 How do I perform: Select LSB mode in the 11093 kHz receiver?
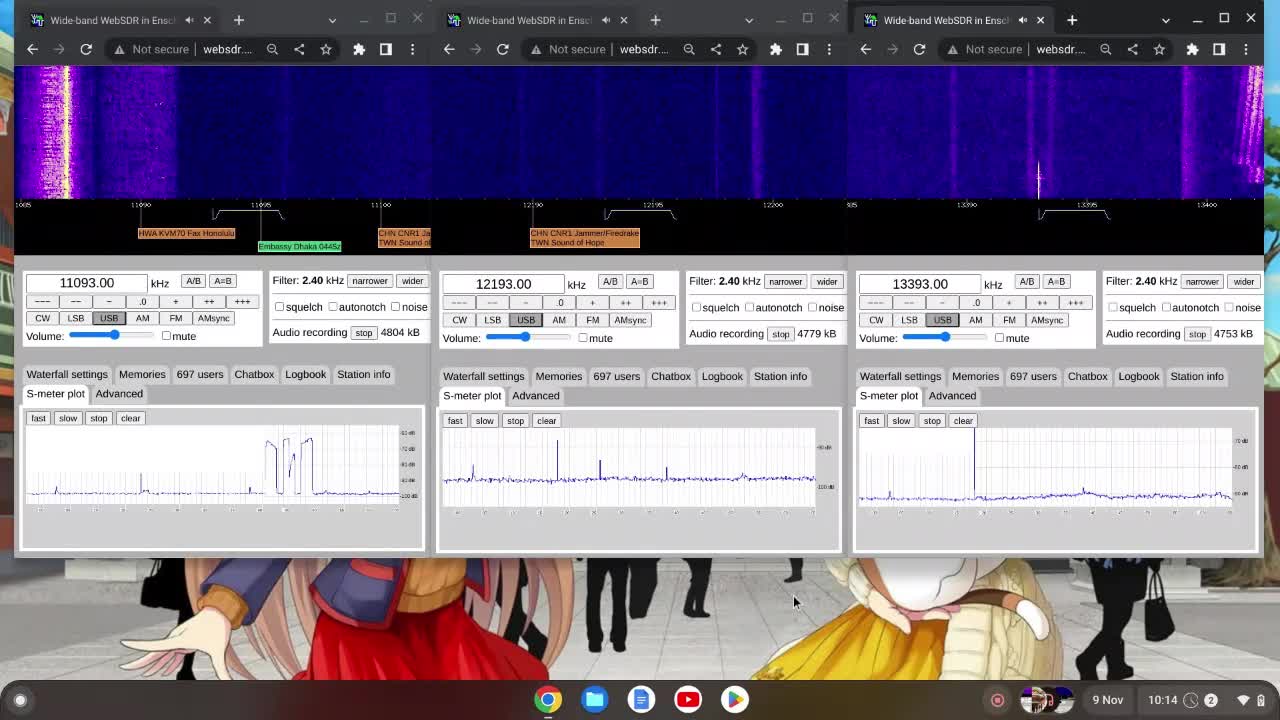(x=76, y=318)
